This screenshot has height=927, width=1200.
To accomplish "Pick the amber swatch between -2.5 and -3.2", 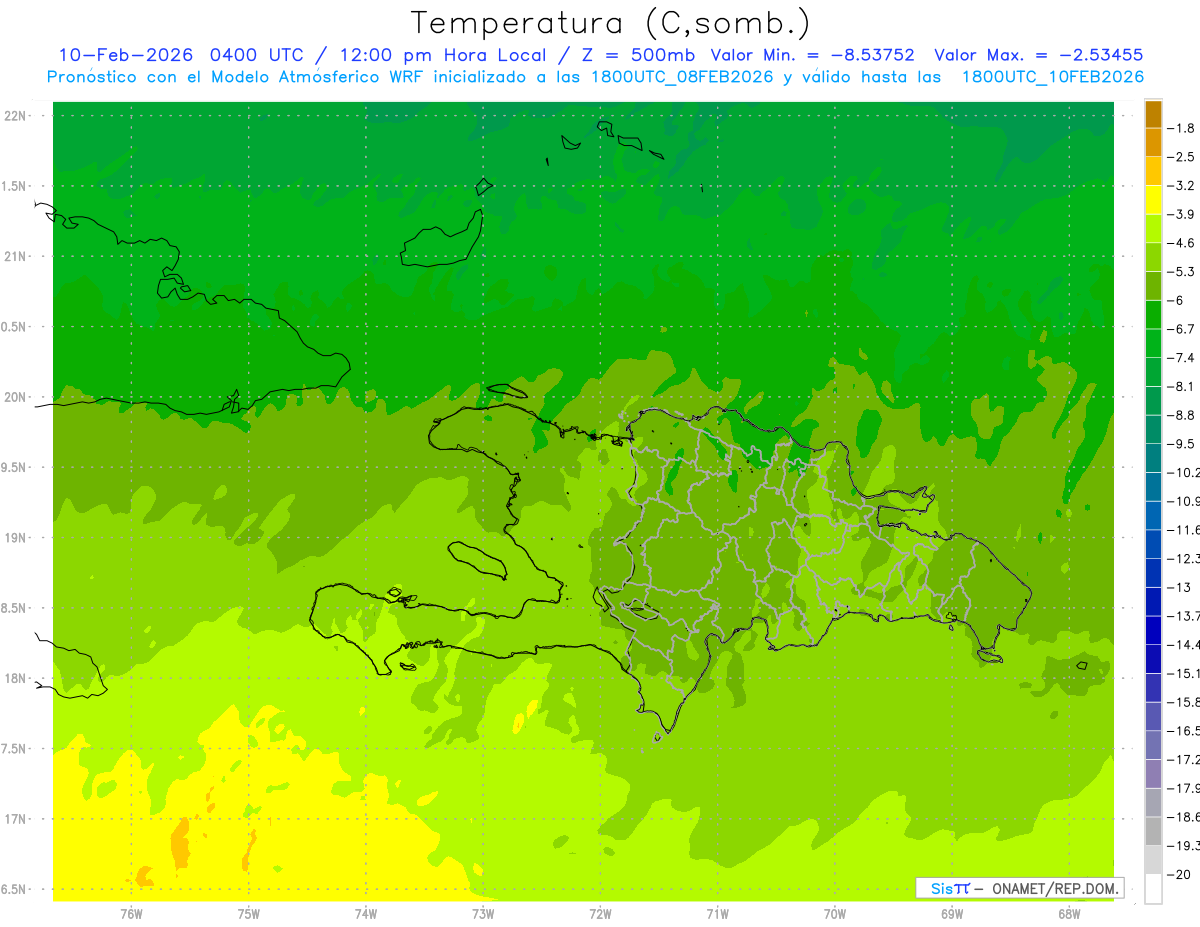I will [x=1153, y=171].
